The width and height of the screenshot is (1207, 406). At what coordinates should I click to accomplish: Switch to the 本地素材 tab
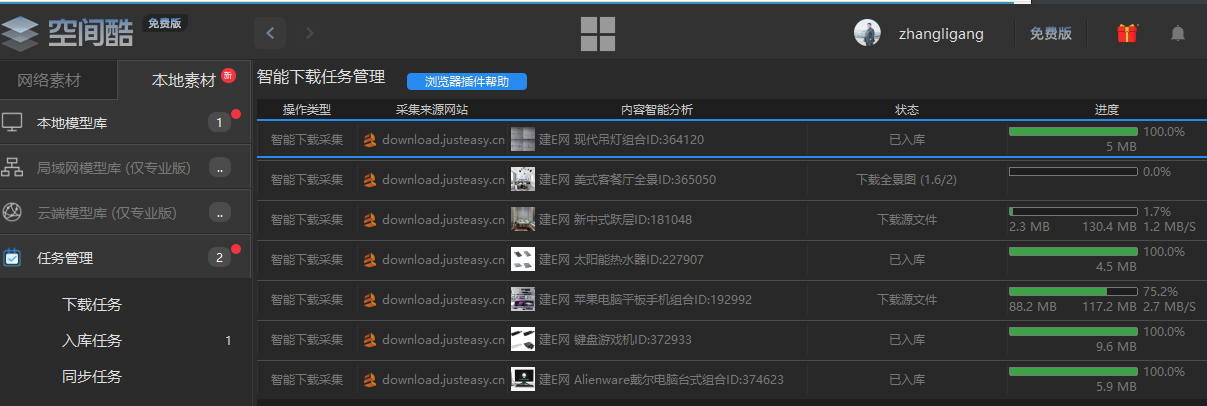(x=183, y=80)
